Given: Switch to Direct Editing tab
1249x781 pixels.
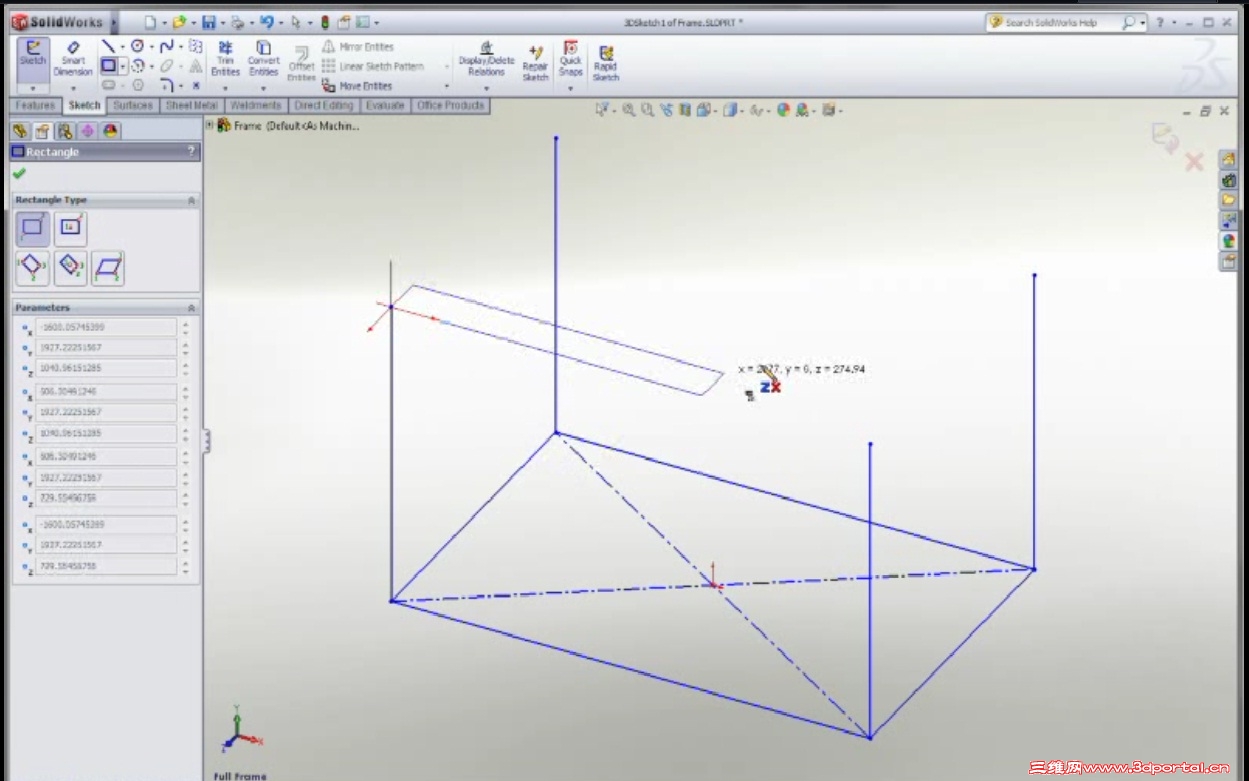Looking at the screenshot, I should tap(324, 106).
